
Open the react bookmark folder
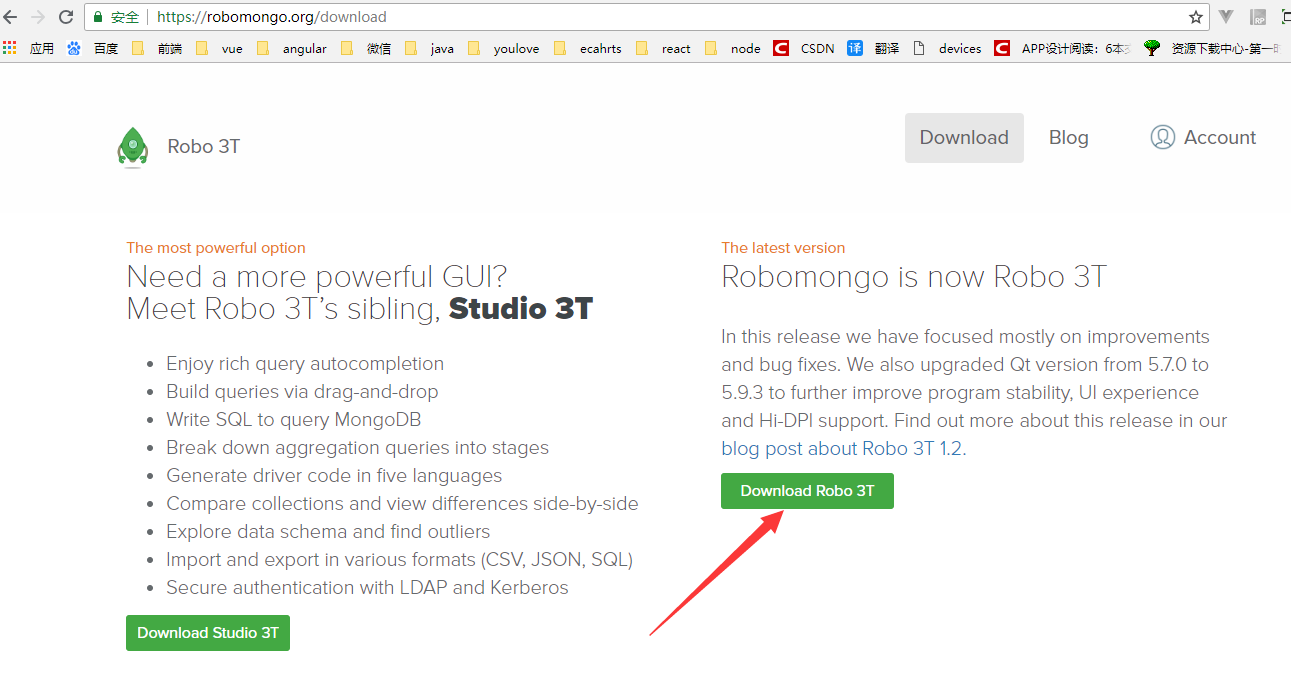click(663, 48)
